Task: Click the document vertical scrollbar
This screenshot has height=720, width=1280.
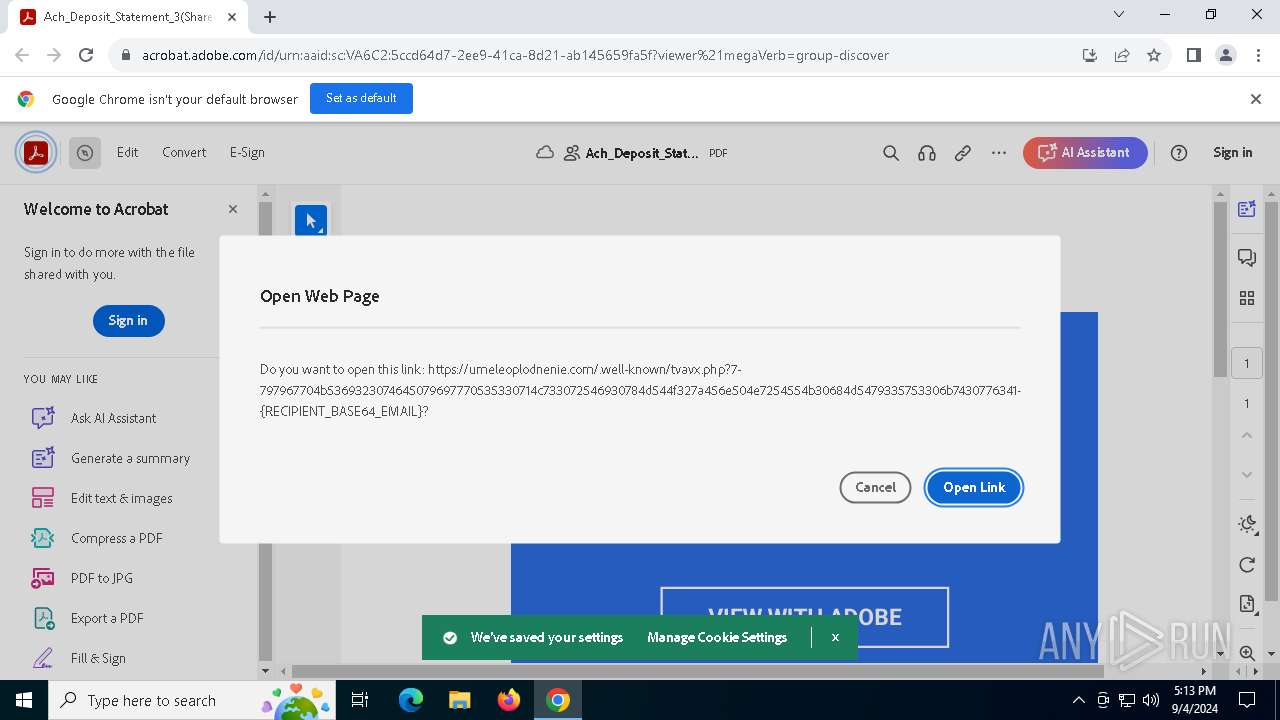Action: tap(1220, 289)
